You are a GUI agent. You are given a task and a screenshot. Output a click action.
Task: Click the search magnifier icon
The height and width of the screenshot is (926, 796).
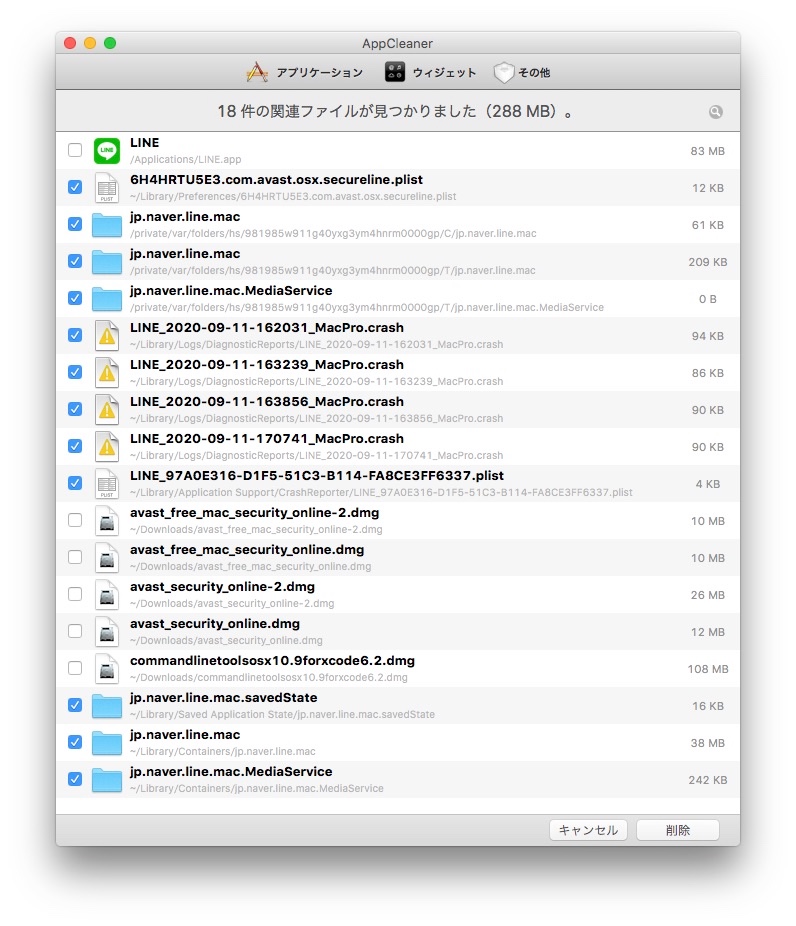[716, 112]
